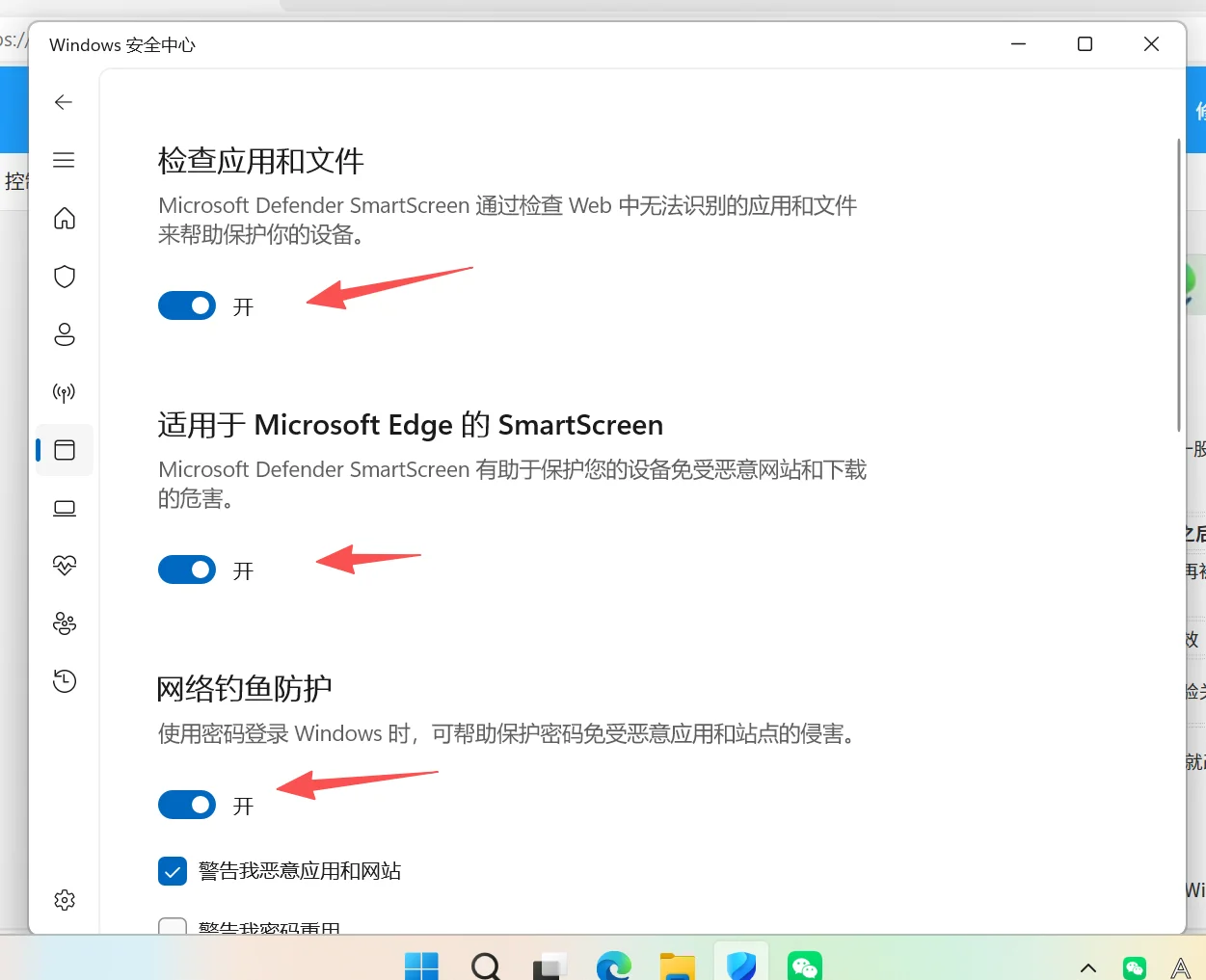
Task: Click the Windows 安全中心 title text
Action: pyautogui.click(x=122, y=45)
